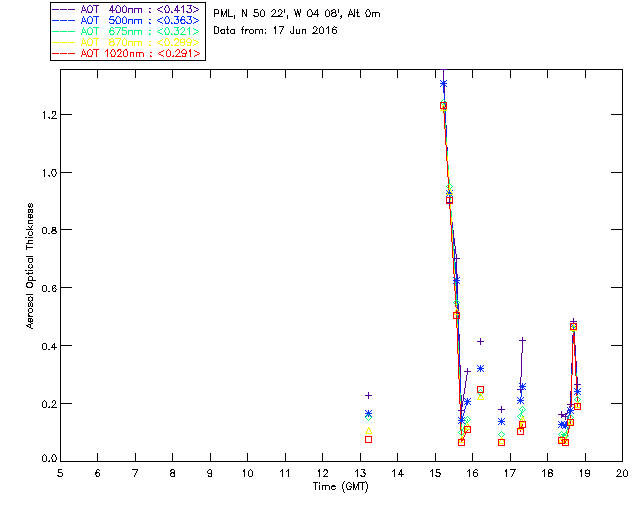Click the red square at 0.25 after 16 GMT
Image resolution: width=640 pixels, height=512 pixels.
(480, 390)
